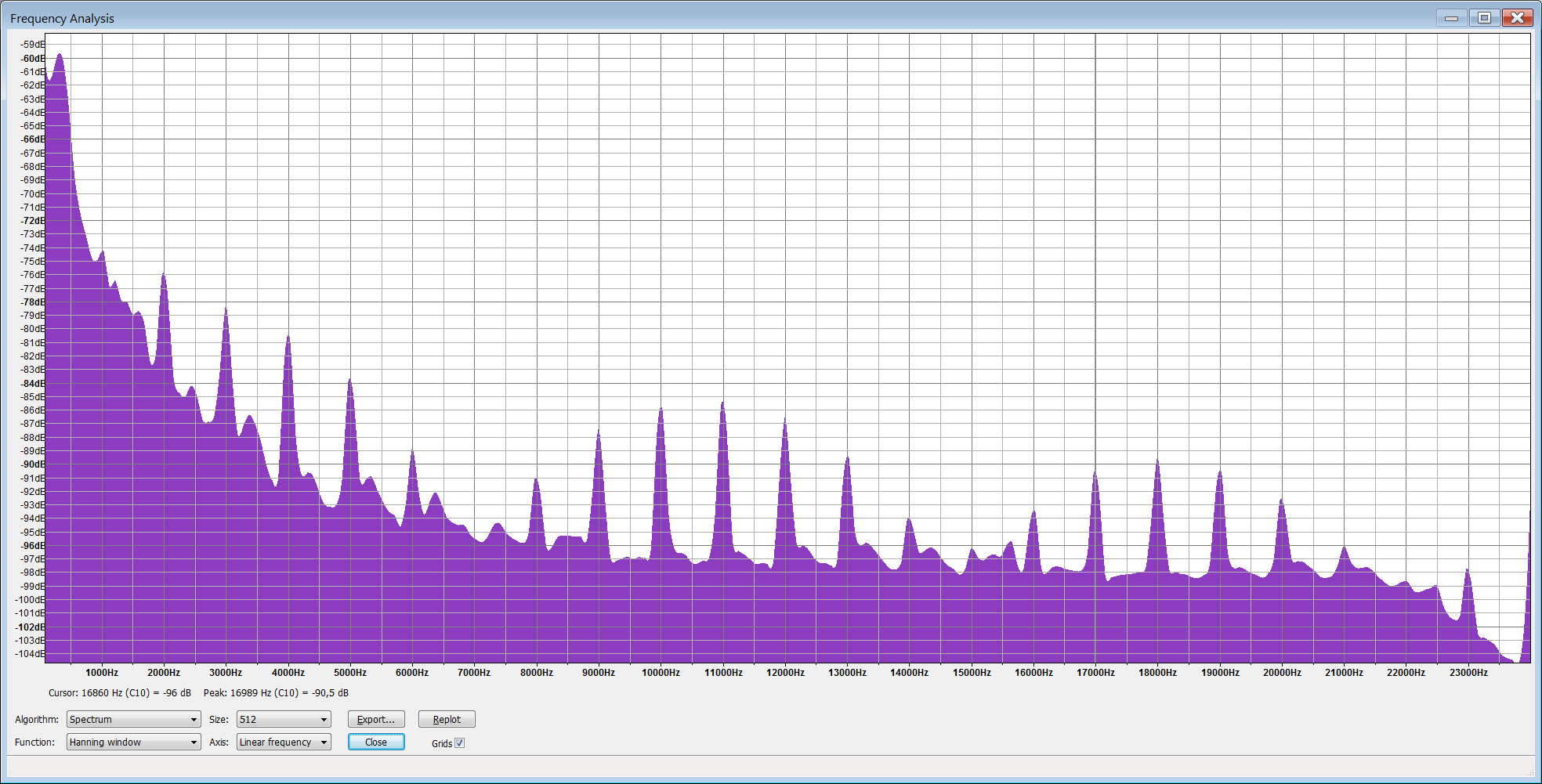This screenshot has width=1542, height=784.
Task: Minimize the Frequency Analysis window
Action: click(1451, 17)
